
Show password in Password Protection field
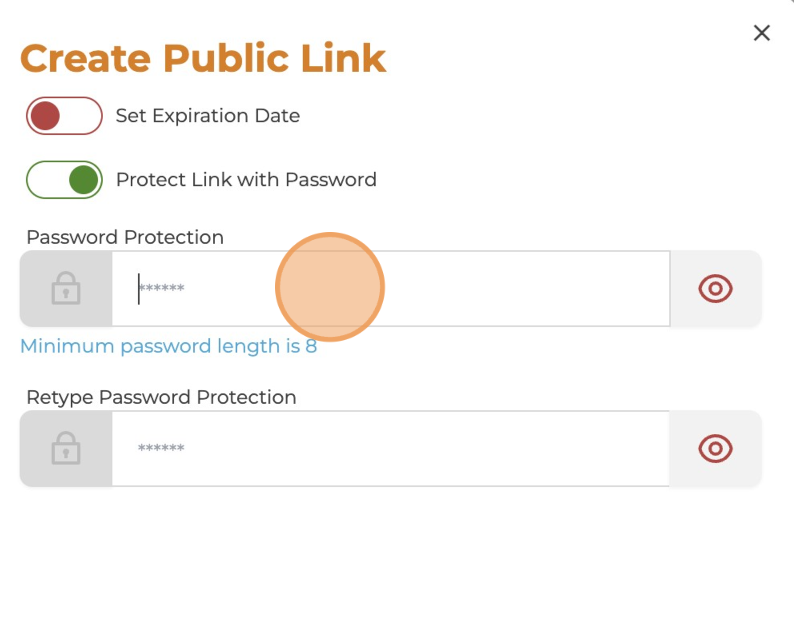click(x=715, y=289)
